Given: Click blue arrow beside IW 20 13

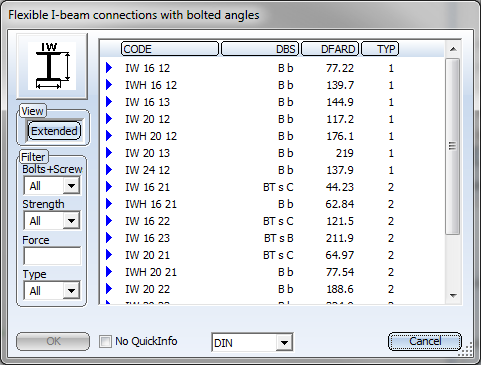Looking at the screenshot, I should coord(109,153).
